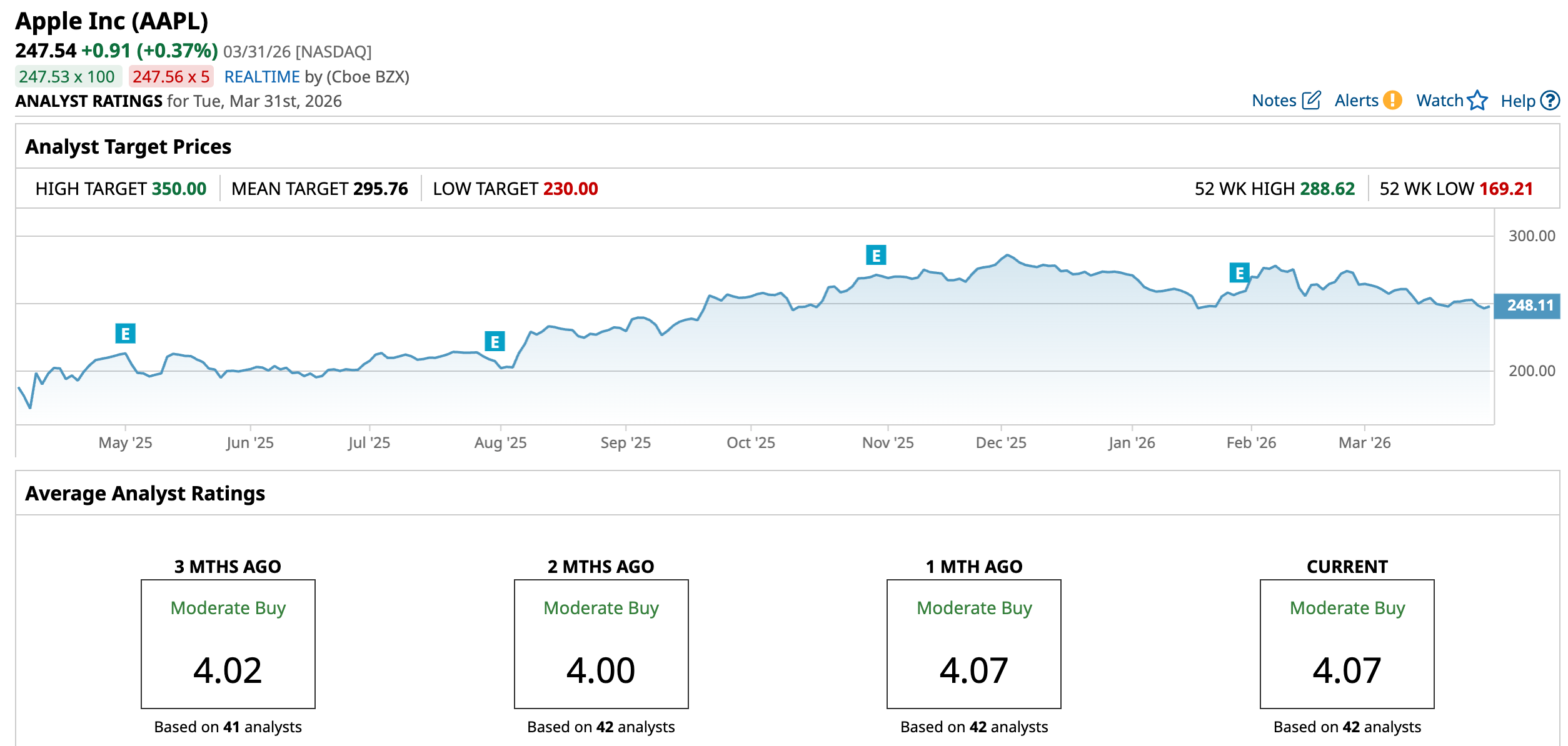Click the Watch star icon
The height and width of the screenshot is (746, 1568).
tap(1477, 101)
